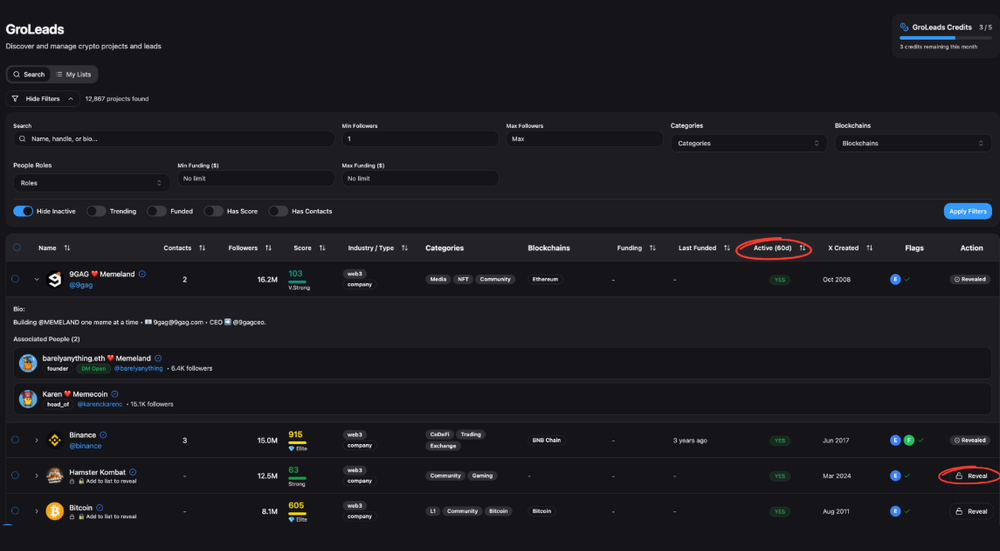Click green F flag in Binance row
Screen dimensions: 1000x551
909,440
